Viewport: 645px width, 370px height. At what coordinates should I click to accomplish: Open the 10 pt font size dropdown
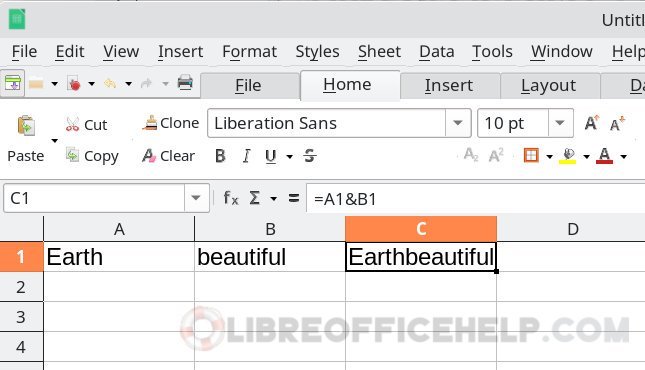pyautogui.click(x=560, y=123)
